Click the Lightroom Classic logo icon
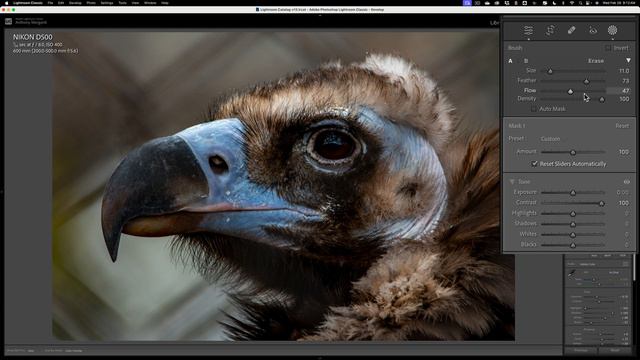 click(9, 21)
